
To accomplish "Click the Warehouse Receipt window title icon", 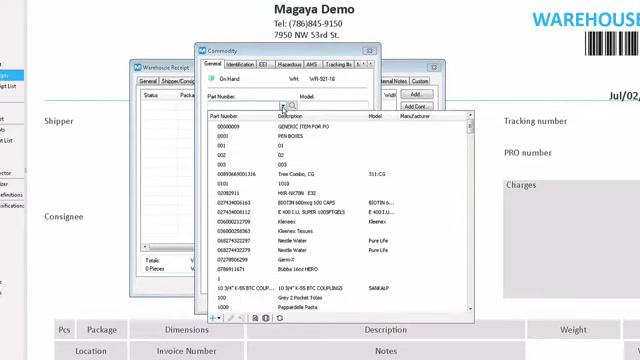I will [138, 67].
